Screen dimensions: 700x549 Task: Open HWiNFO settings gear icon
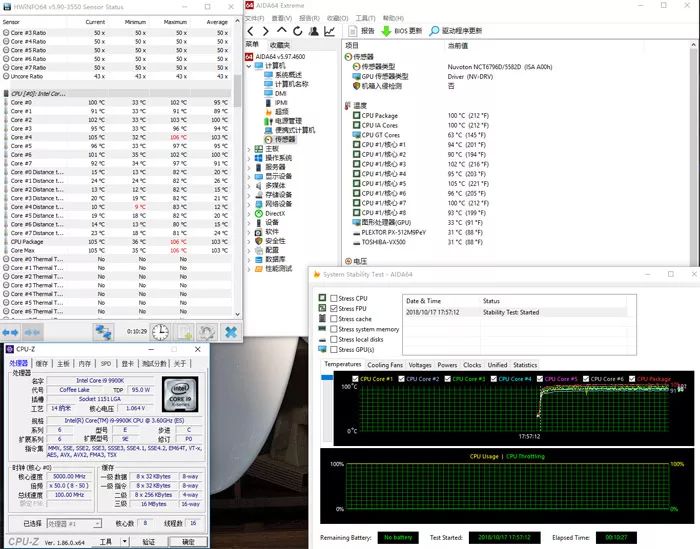coord(207,332)
